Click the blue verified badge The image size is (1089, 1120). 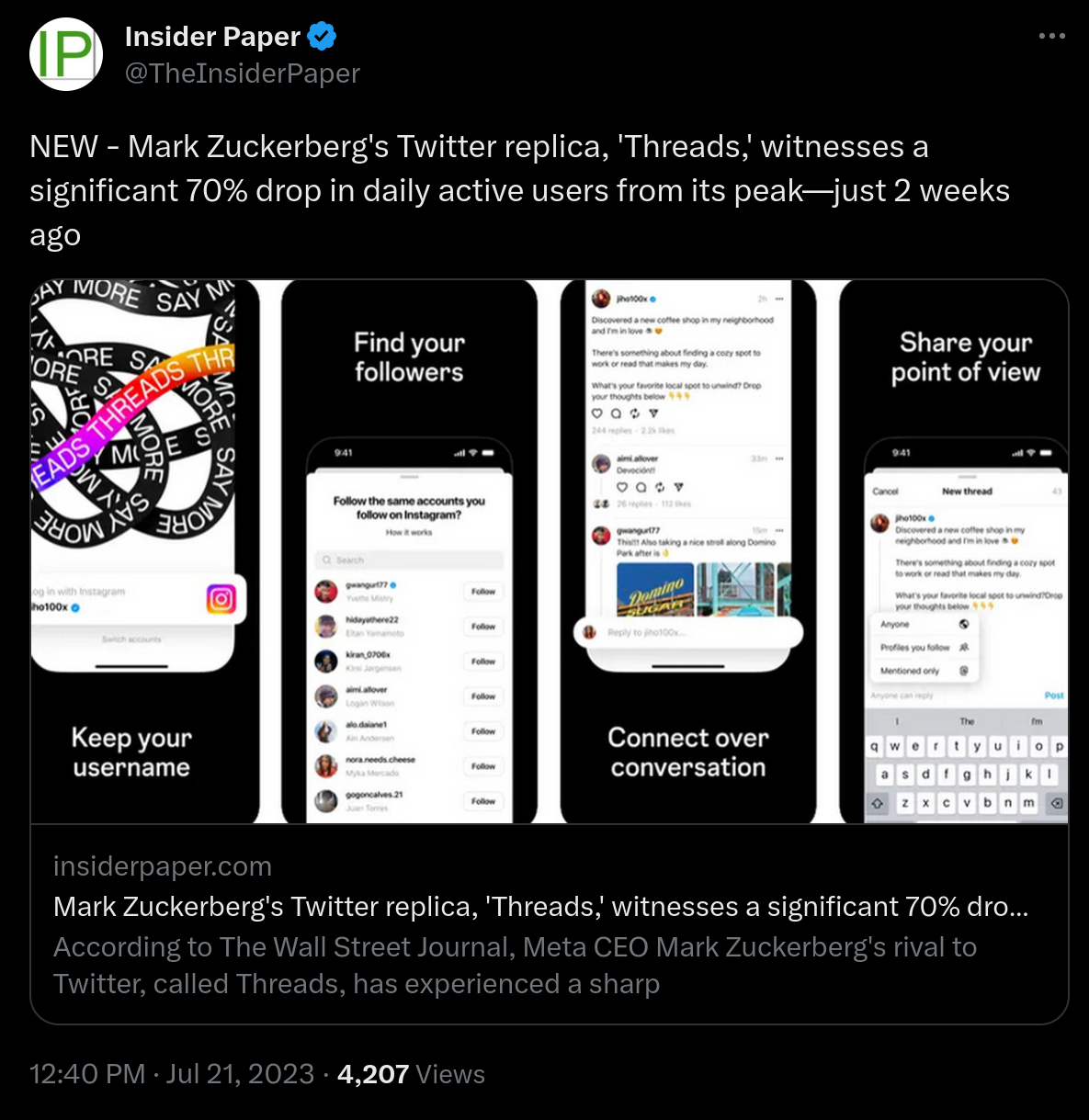pyautogui.click(x=322, y=37)
